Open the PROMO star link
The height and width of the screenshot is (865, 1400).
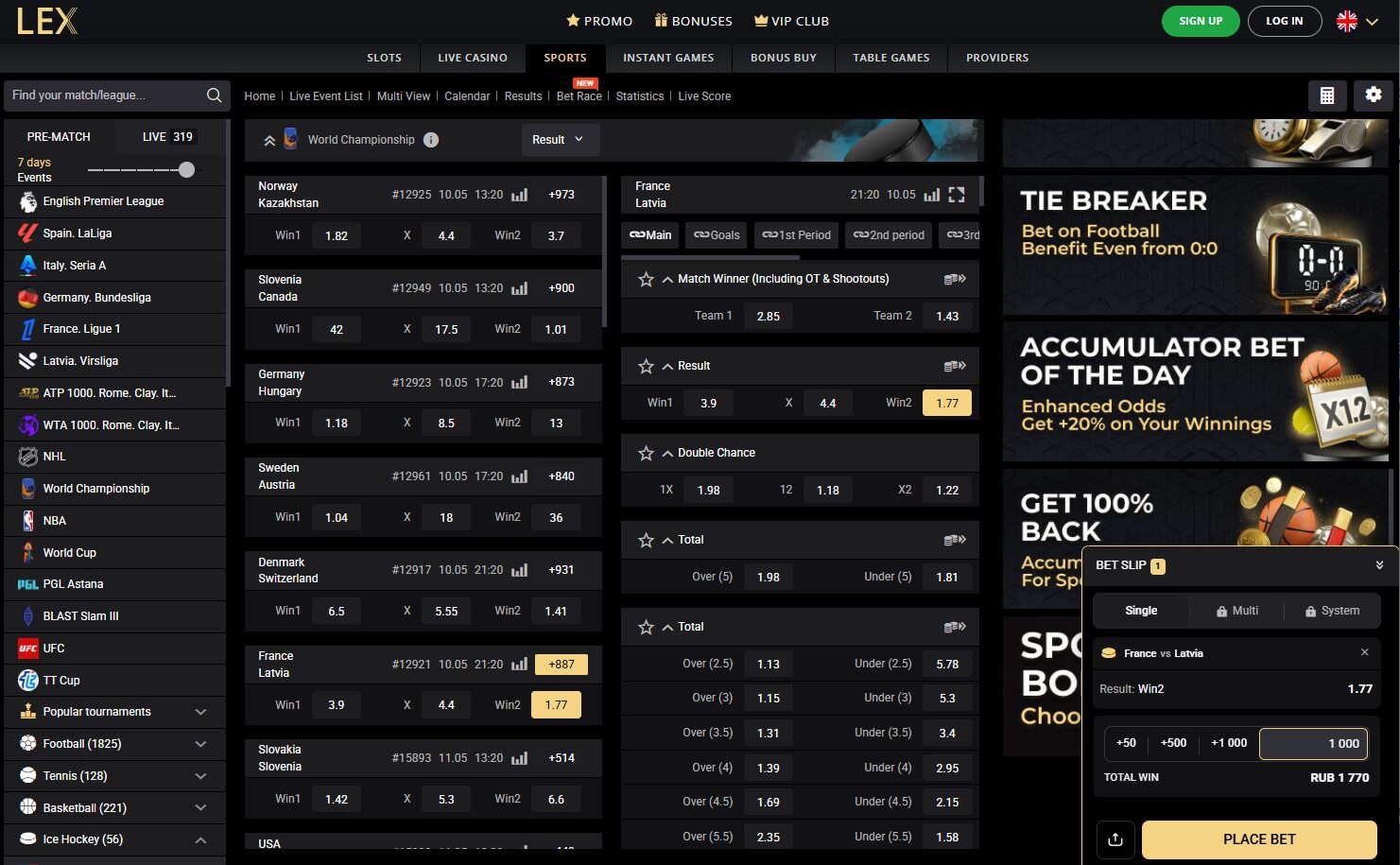599,21
